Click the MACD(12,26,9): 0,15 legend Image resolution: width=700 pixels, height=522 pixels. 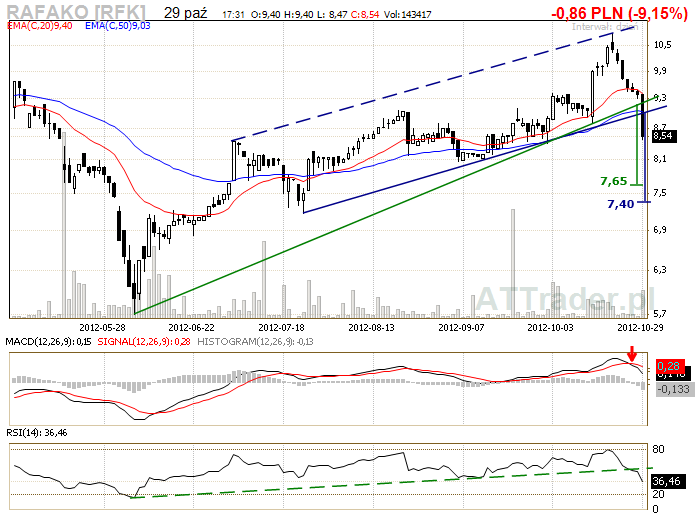48,342
